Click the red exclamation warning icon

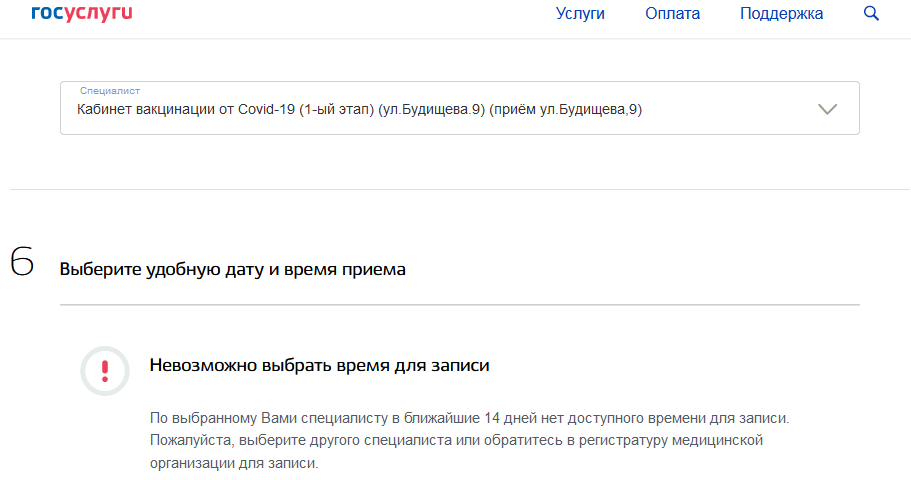pos(105,371)
